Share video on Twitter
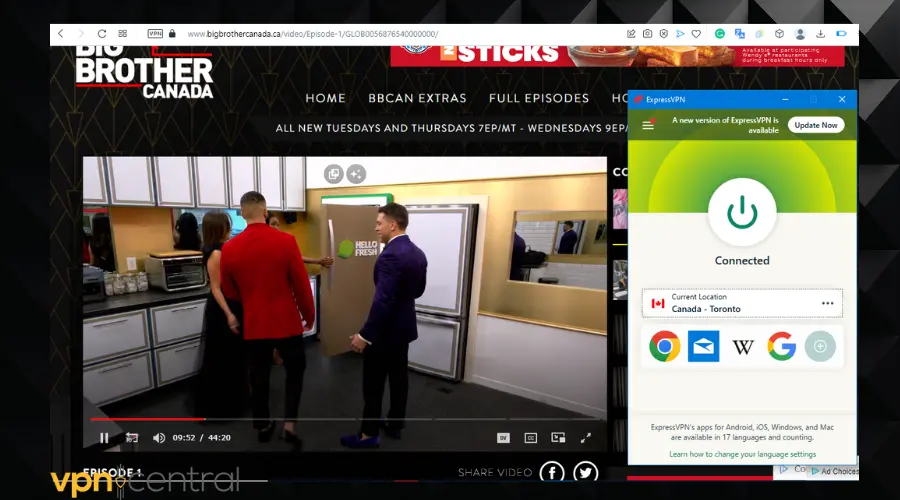Screen dimensions: 900x500 (x=585, y=472)
